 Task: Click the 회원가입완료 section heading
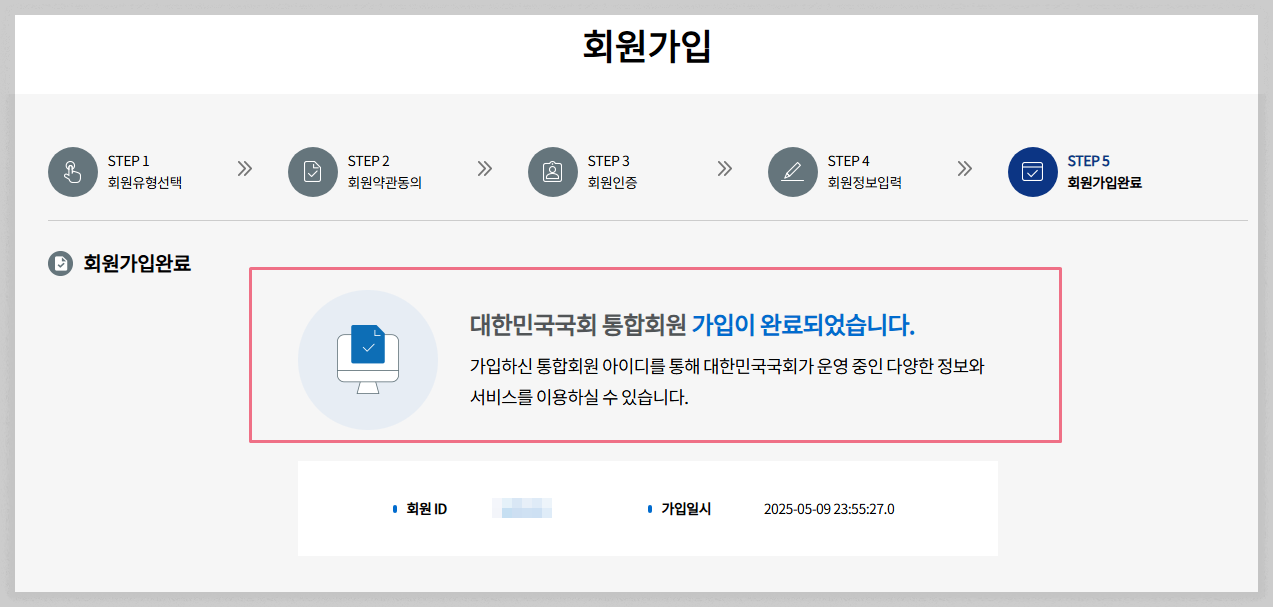tap(137, 264)
